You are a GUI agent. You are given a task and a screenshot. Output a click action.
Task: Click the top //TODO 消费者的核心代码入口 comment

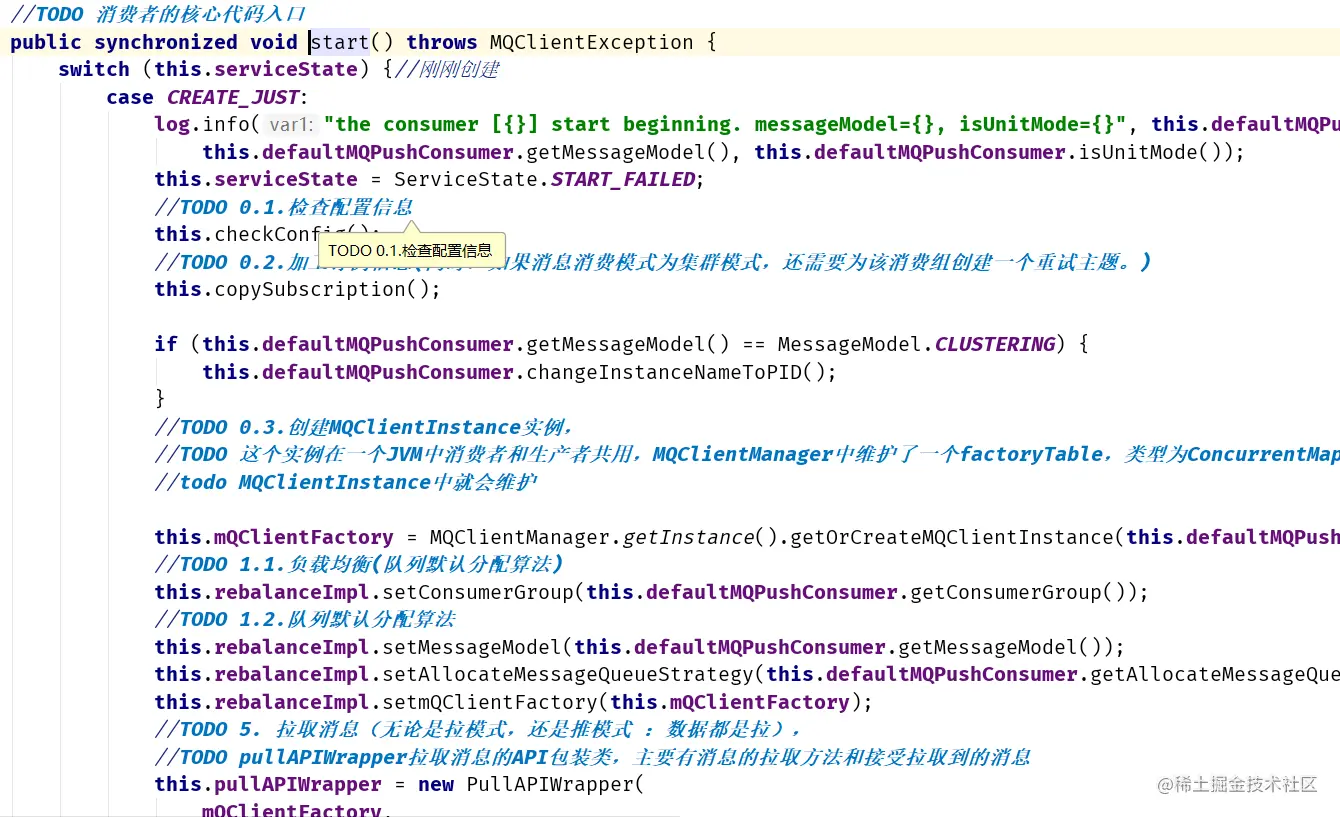[158, 14]
